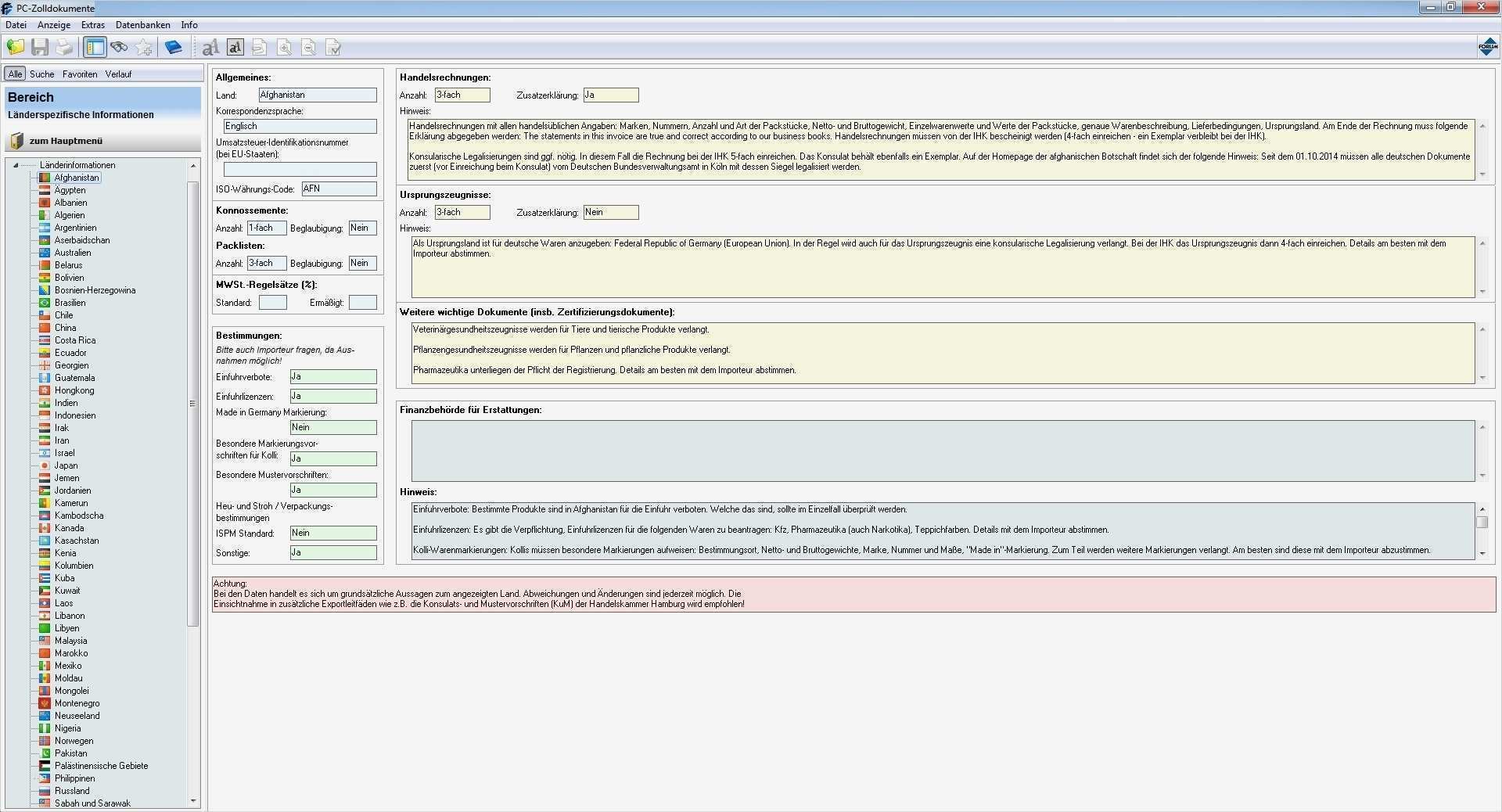Open the Datenbanken menu
Screen dimensions: 1502x812
coord(143,25)
